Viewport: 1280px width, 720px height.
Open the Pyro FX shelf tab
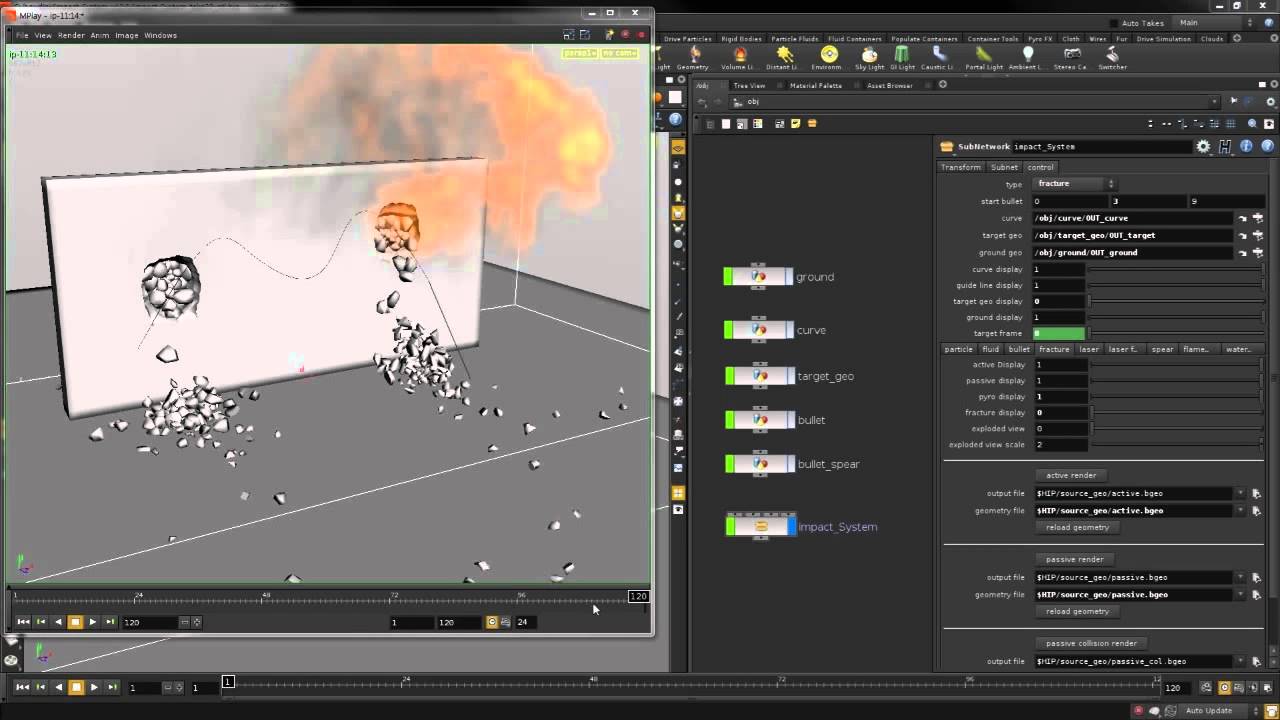tap(1039, 39)
